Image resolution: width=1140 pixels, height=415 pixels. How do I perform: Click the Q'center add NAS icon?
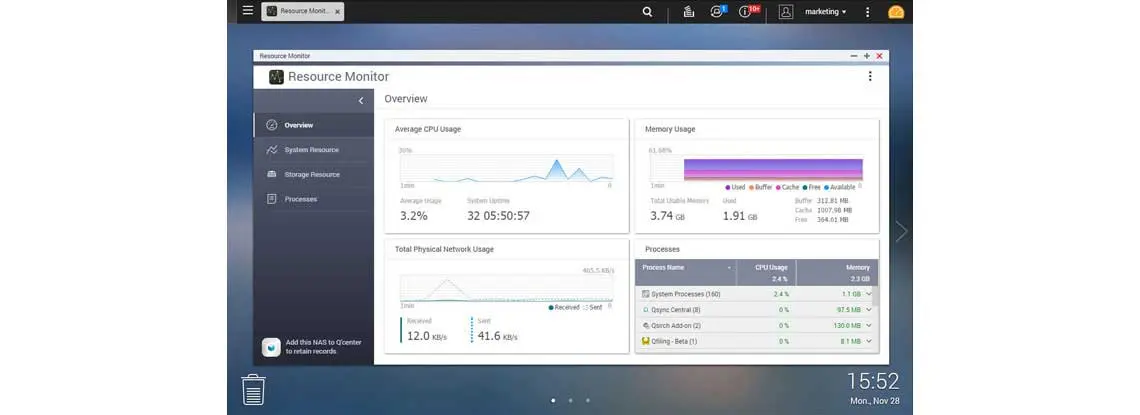271,347
